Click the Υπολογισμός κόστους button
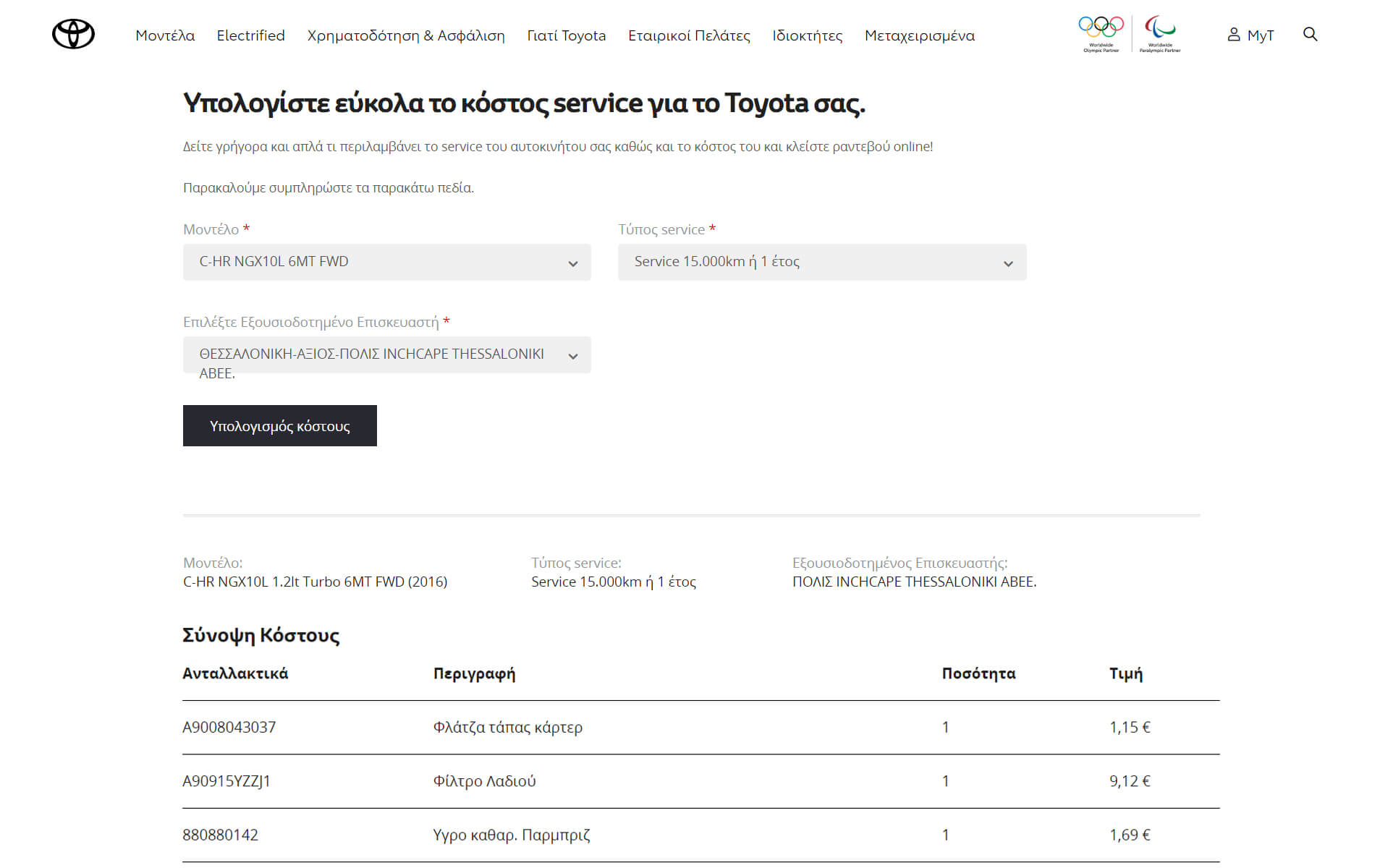 [x=279, y=426]
